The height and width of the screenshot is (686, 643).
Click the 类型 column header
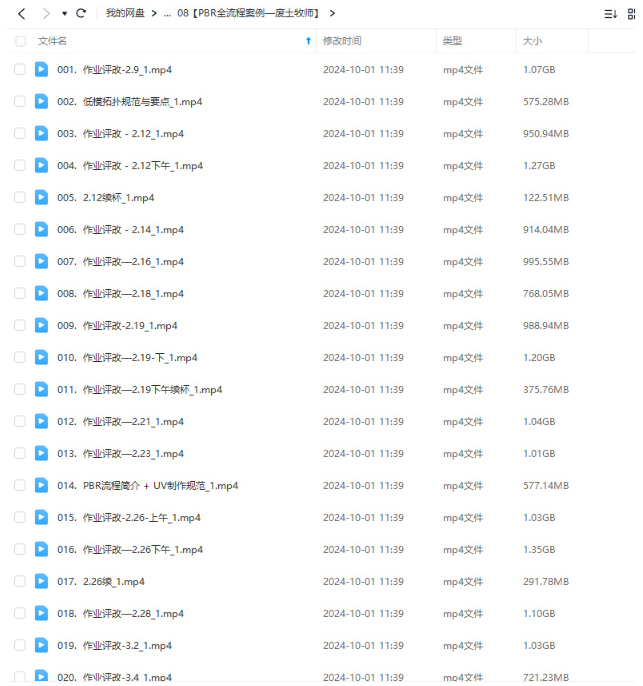click(452, 41)
